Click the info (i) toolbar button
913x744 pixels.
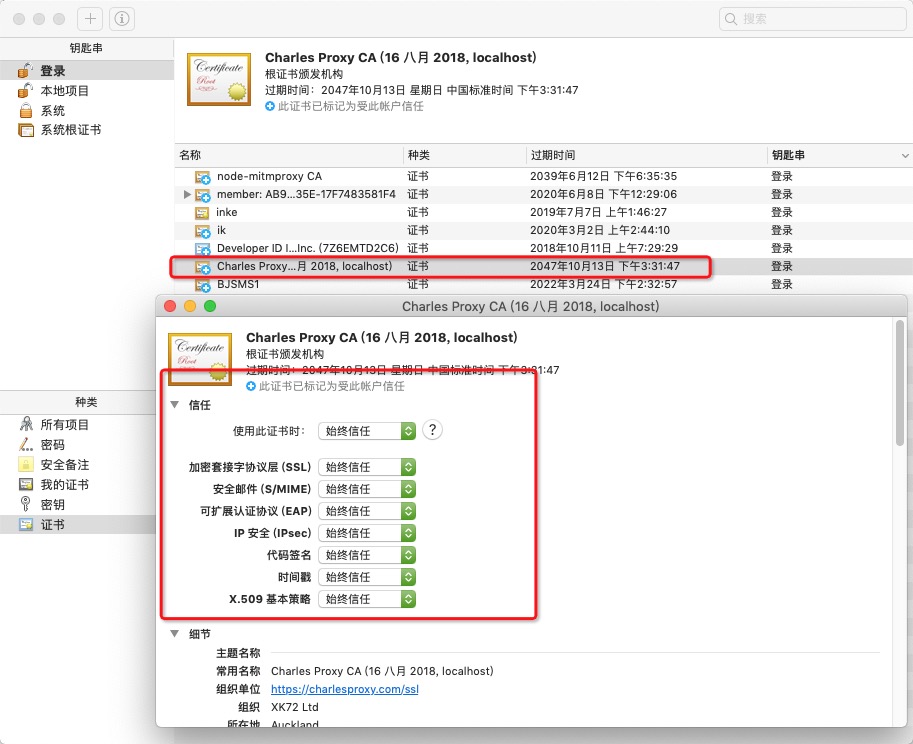point(122,19)
